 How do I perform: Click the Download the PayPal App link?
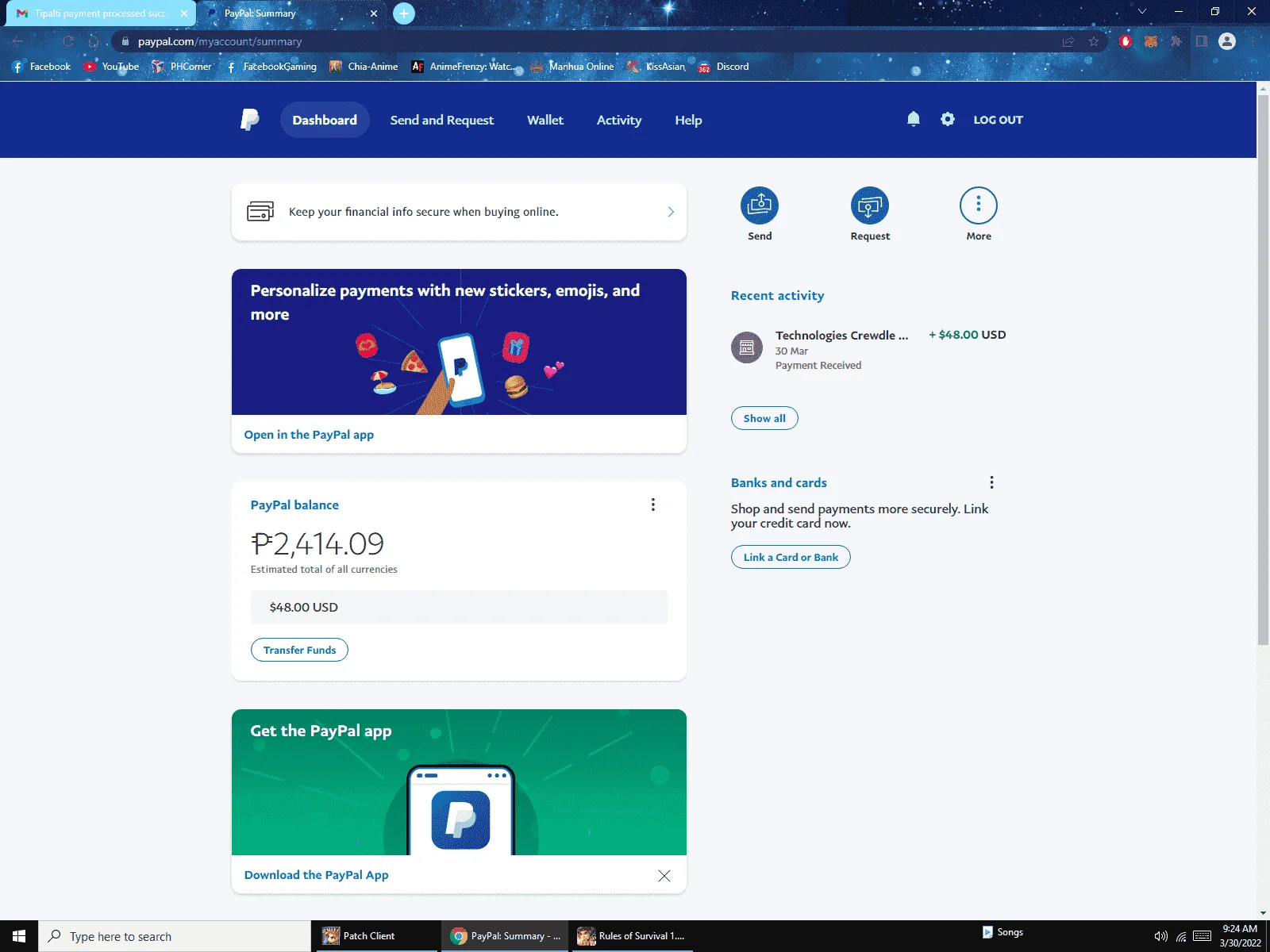point(317,875)
